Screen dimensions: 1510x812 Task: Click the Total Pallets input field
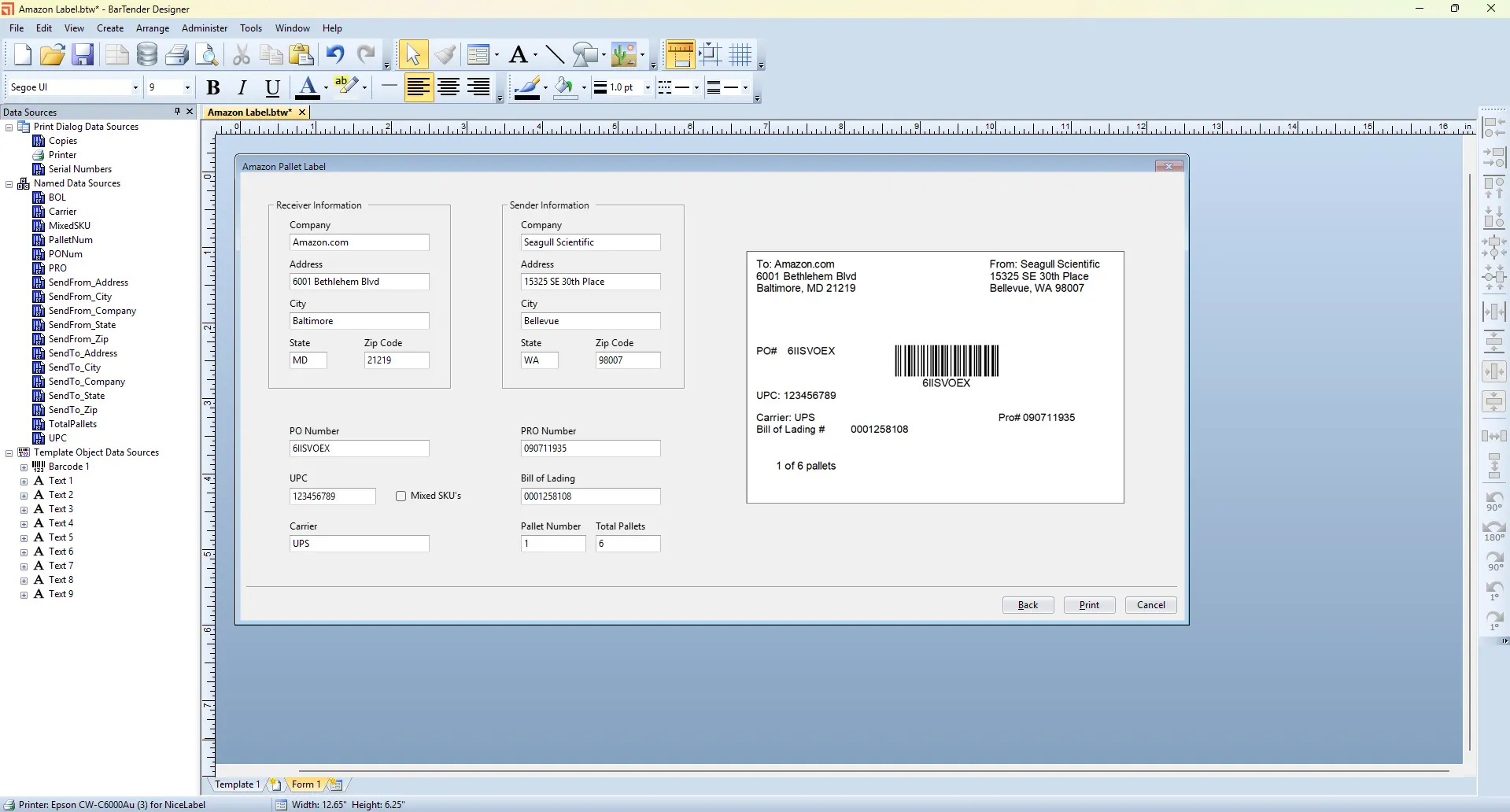click(627, 544)
